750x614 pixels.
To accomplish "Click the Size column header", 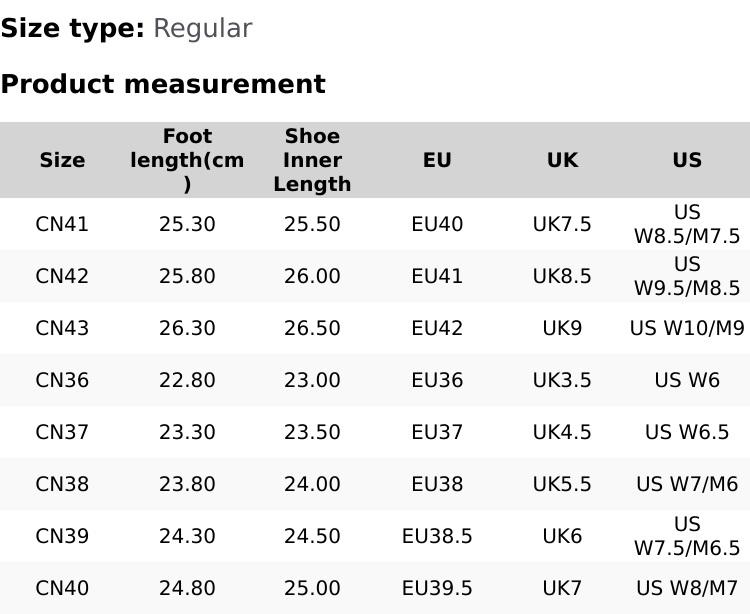I will [x=62, y=160].
